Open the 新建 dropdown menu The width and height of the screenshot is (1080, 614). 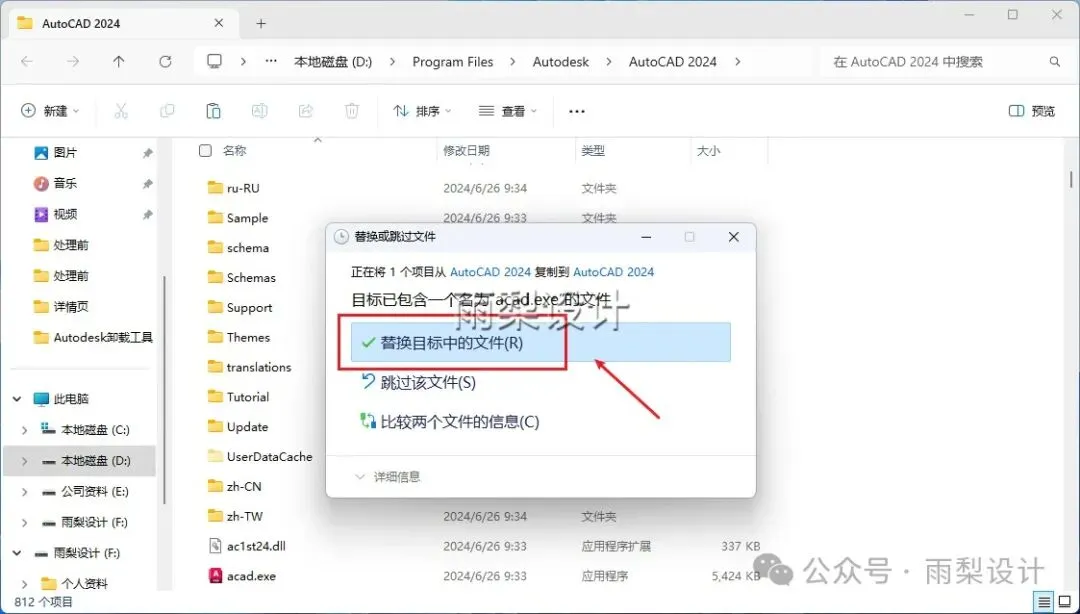click(50, 111)
